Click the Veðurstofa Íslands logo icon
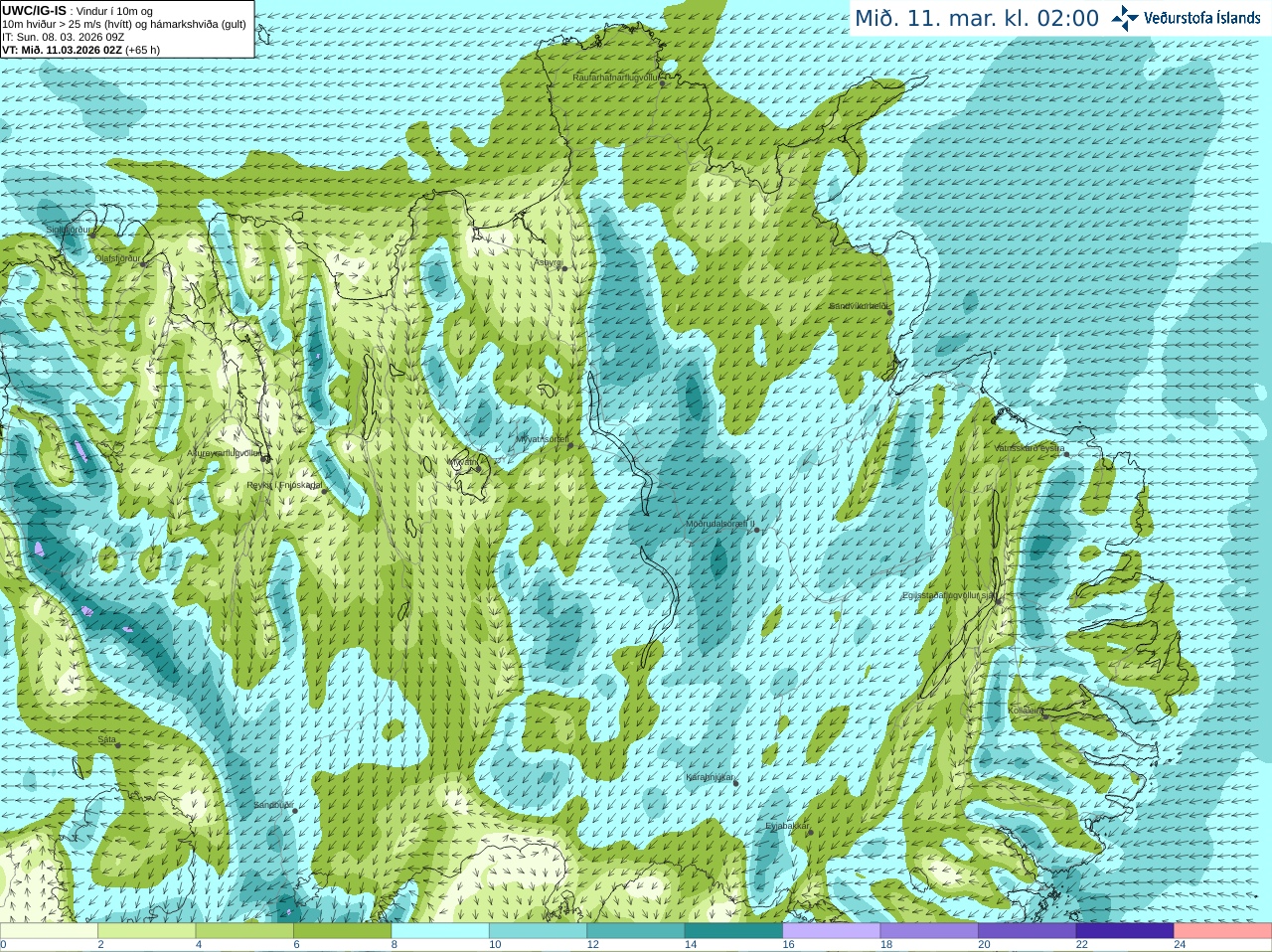The height and width of the screenshot is (952, 1272). (1125, 18)
